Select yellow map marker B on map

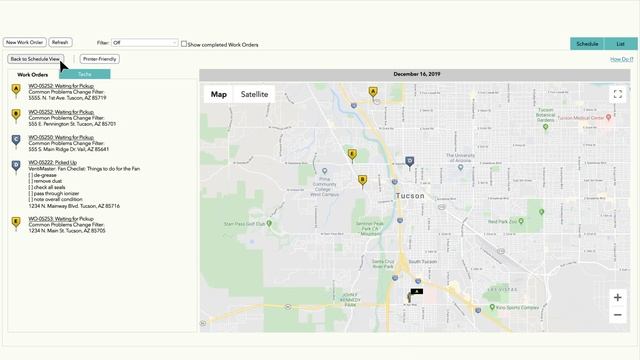[362, 180]
